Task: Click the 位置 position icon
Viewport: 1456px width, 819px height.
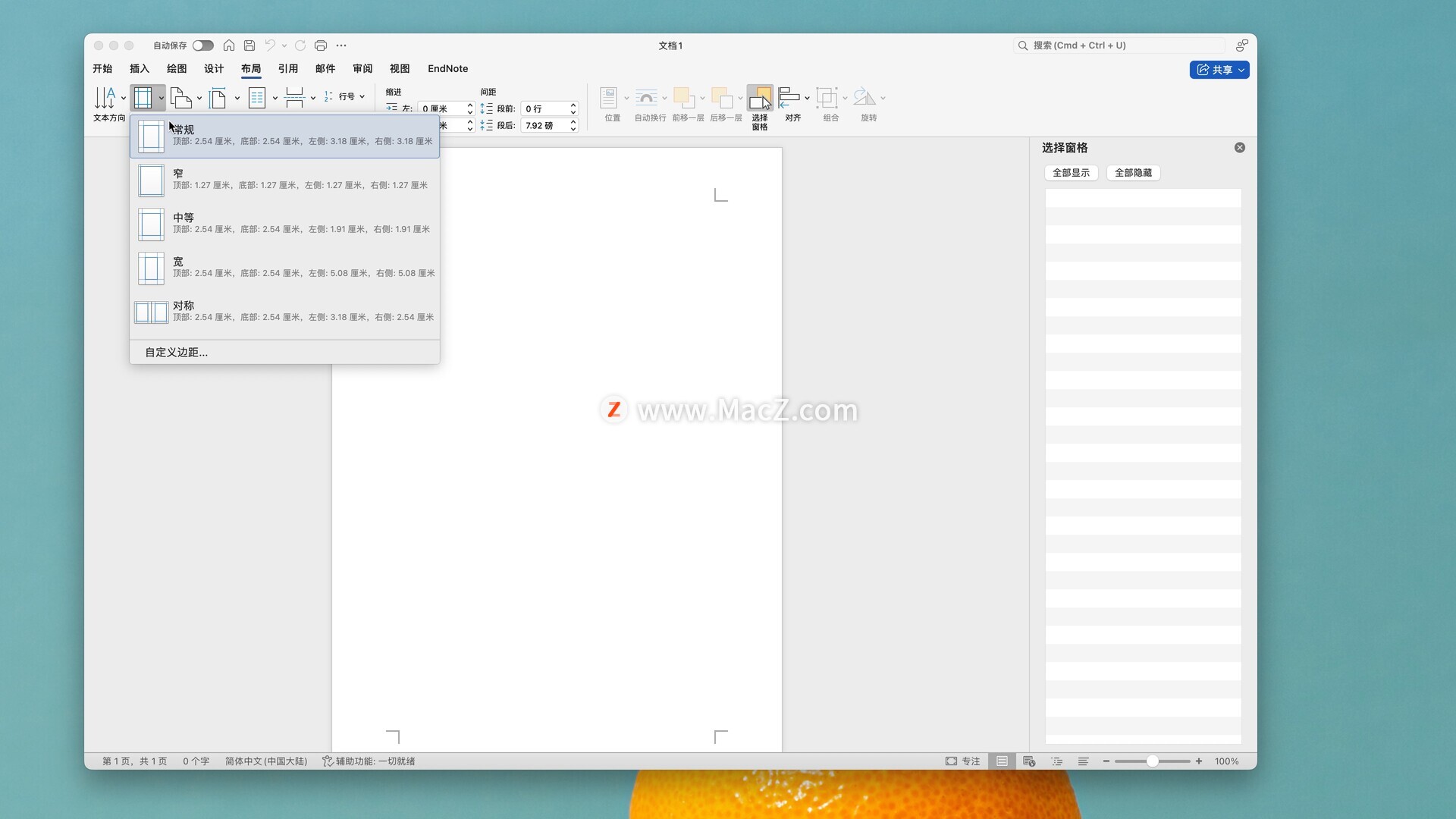Action: click(x=609, y=97)
